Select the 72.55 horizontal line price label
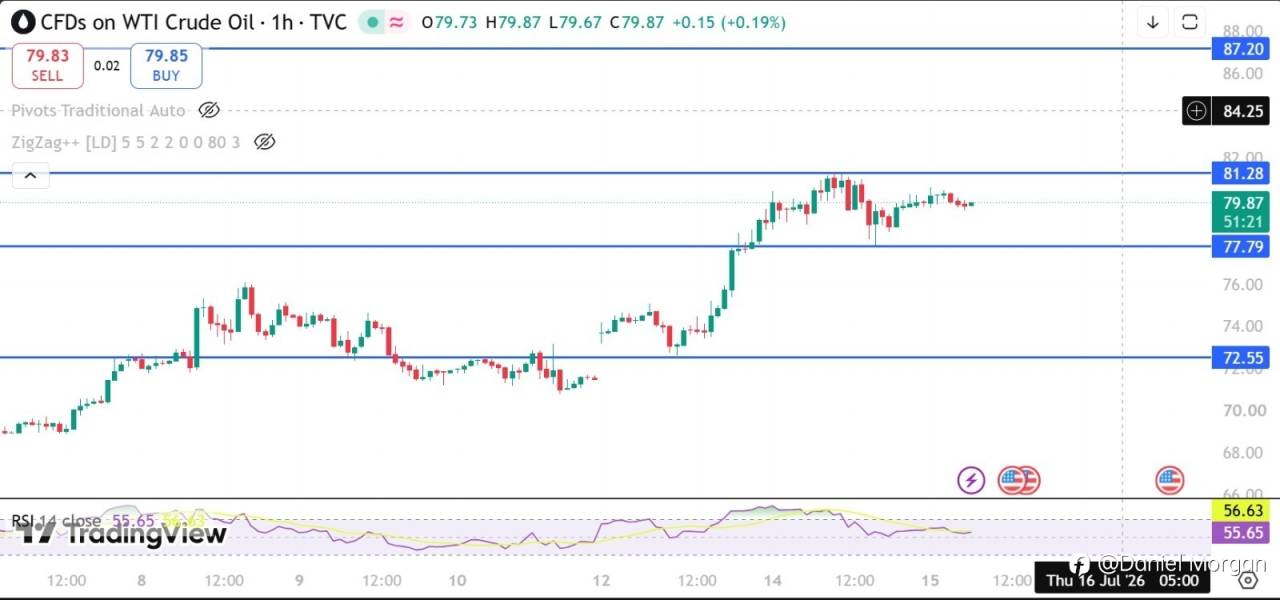1280x600 pixels. coord(1239,357)
